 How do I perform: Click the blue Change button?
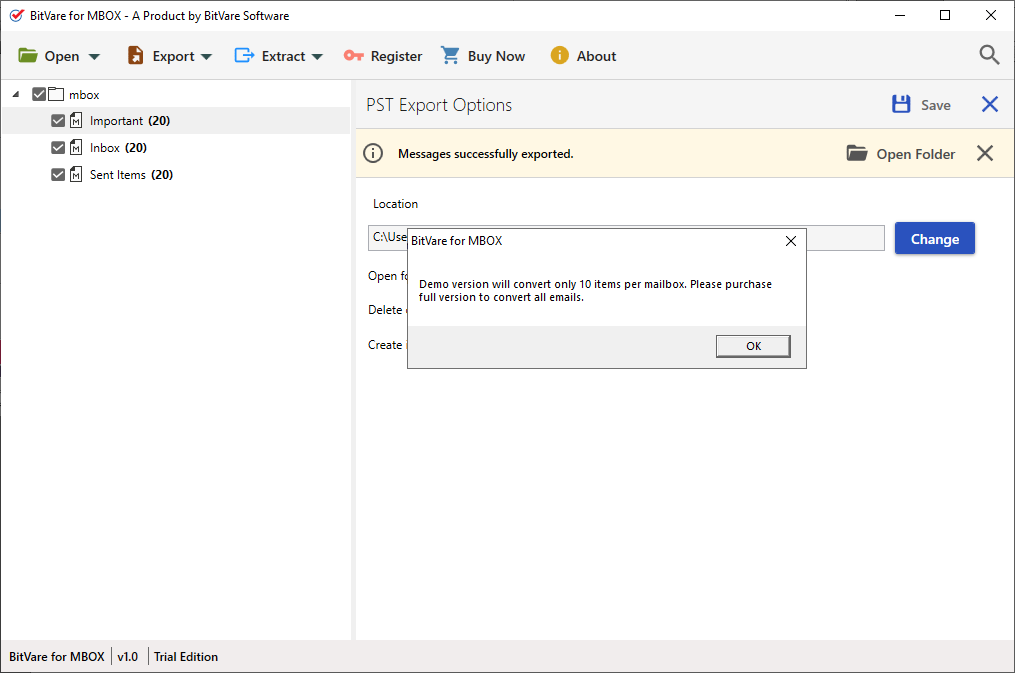tap(934, 239)
